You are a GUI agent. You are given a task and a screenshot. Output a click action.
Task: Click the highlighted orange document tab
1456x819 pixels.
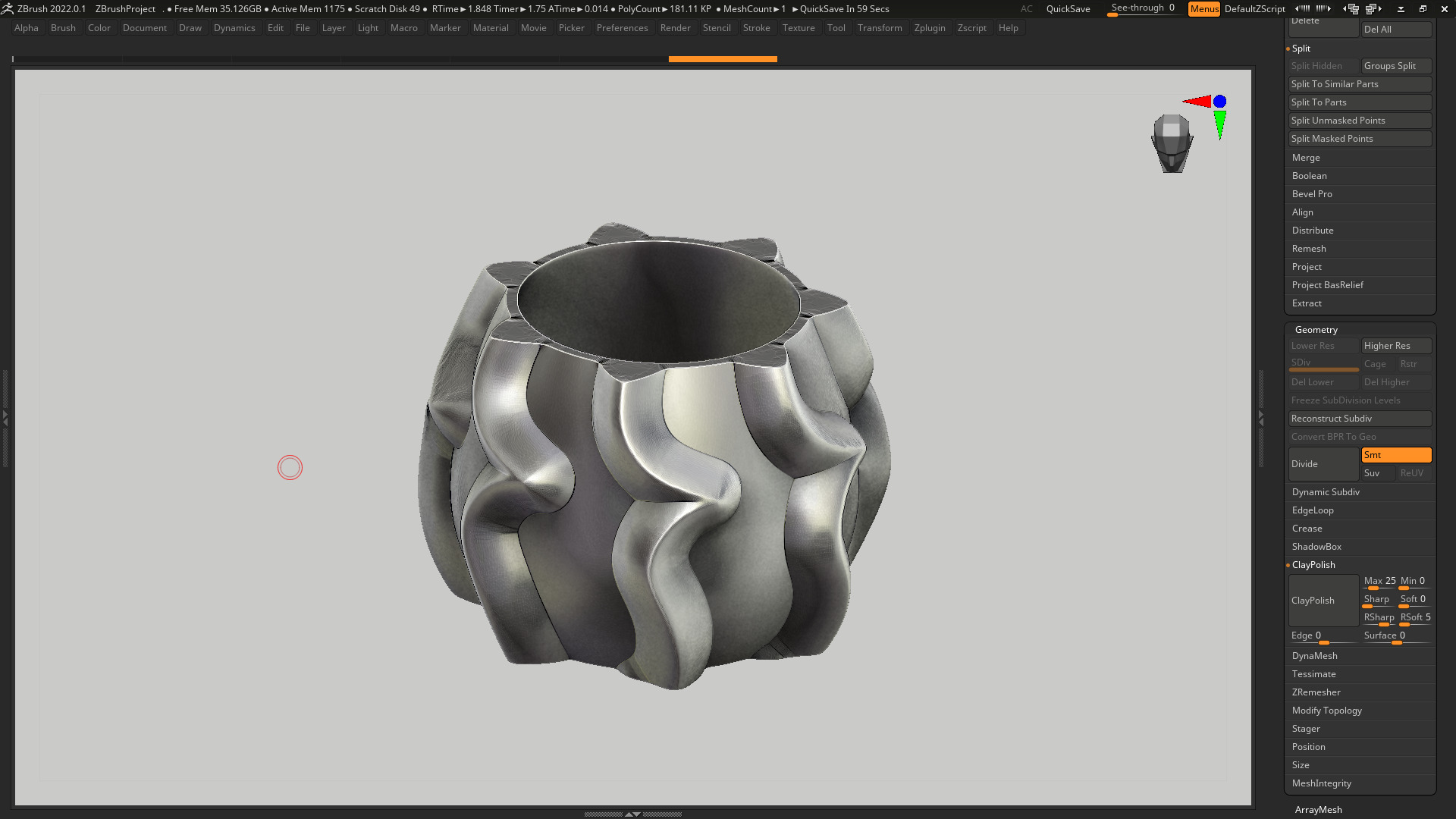[723, 58]
